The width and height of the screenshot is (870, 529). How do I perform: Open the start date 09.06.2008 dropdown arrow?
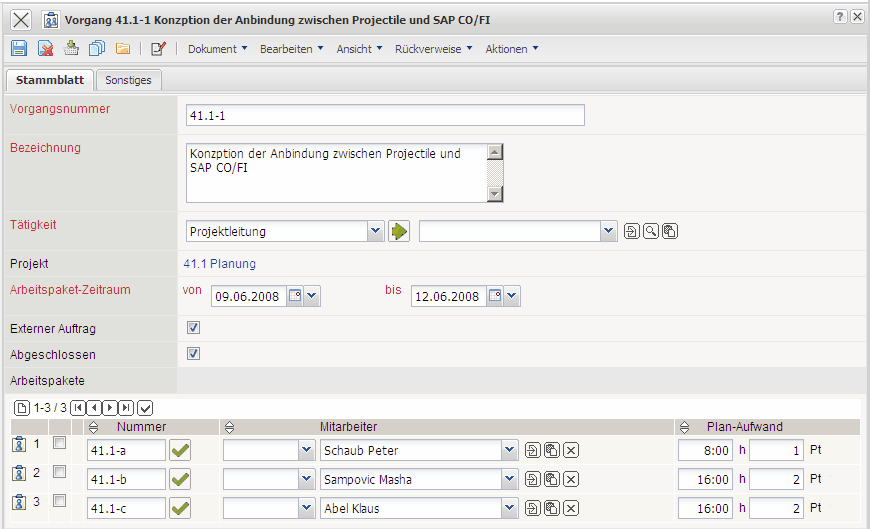coord(312,296)
